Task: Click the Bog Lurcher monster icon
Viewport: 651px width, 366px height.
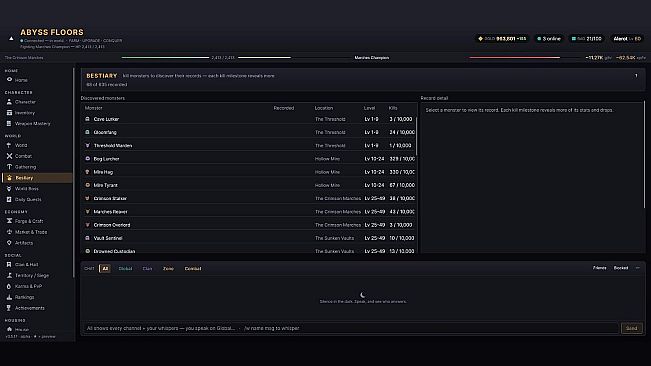Action: coord(87,159)
